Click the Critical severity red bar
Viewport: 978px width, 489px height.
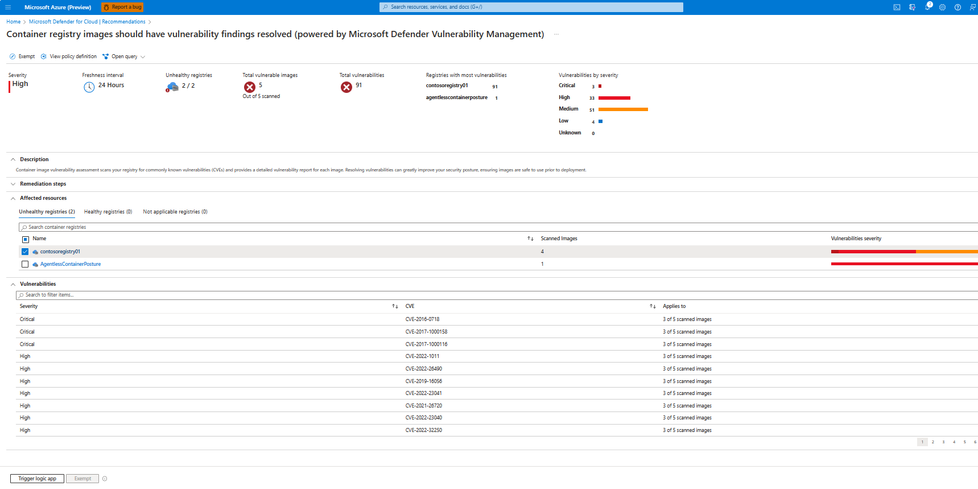tap(599, 86)
